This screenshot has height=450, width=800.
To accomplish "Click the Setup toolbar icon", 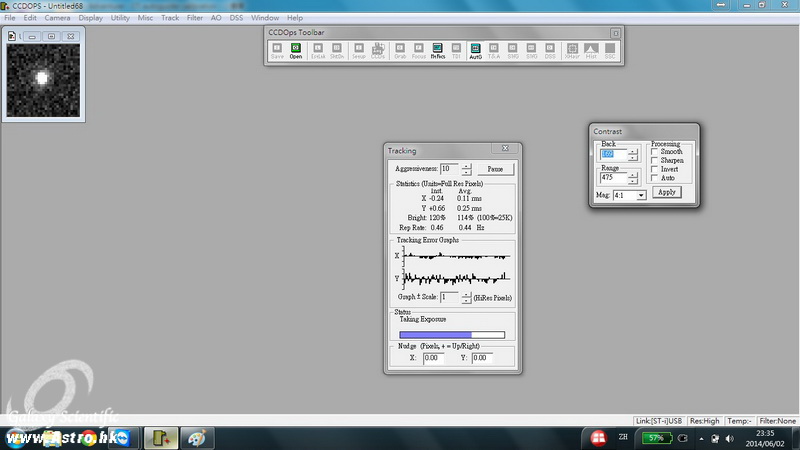I will 358,51.
